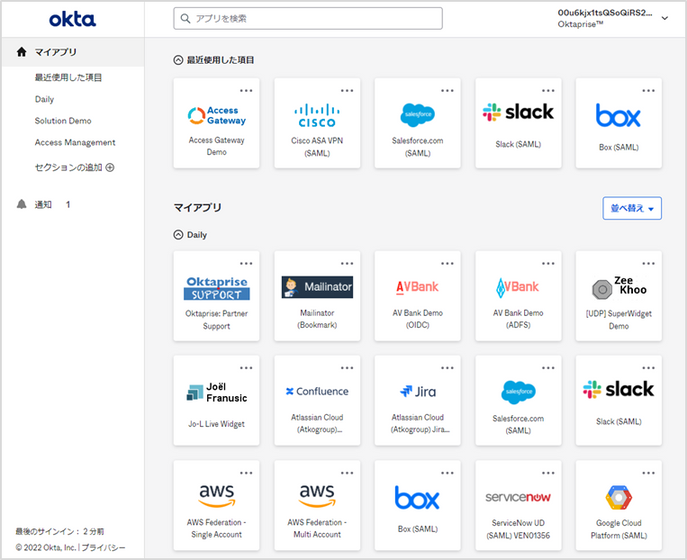The image size is (687, 560).
Task: Open 通知 notifications in sidebar
Action: [43, 205]
